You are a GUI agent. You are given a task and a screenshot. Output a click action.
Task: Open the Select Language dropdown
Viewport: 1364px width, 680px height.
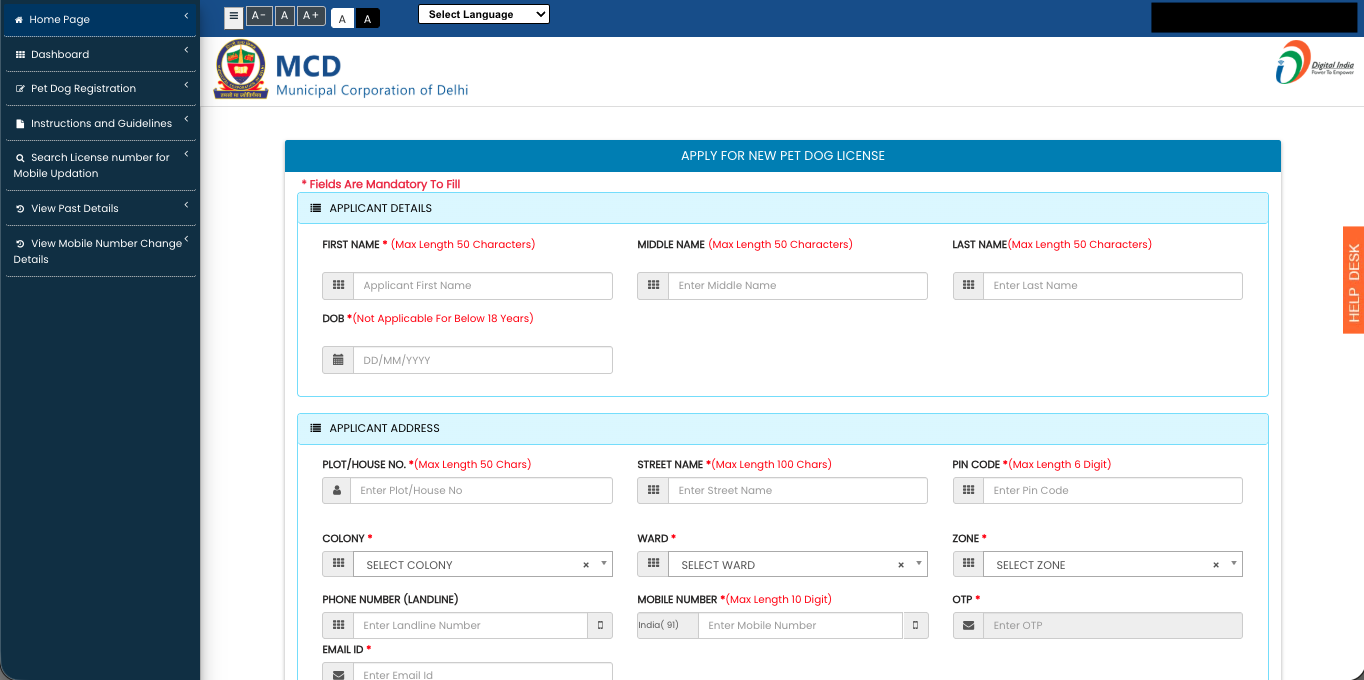[x=484, y=14]
